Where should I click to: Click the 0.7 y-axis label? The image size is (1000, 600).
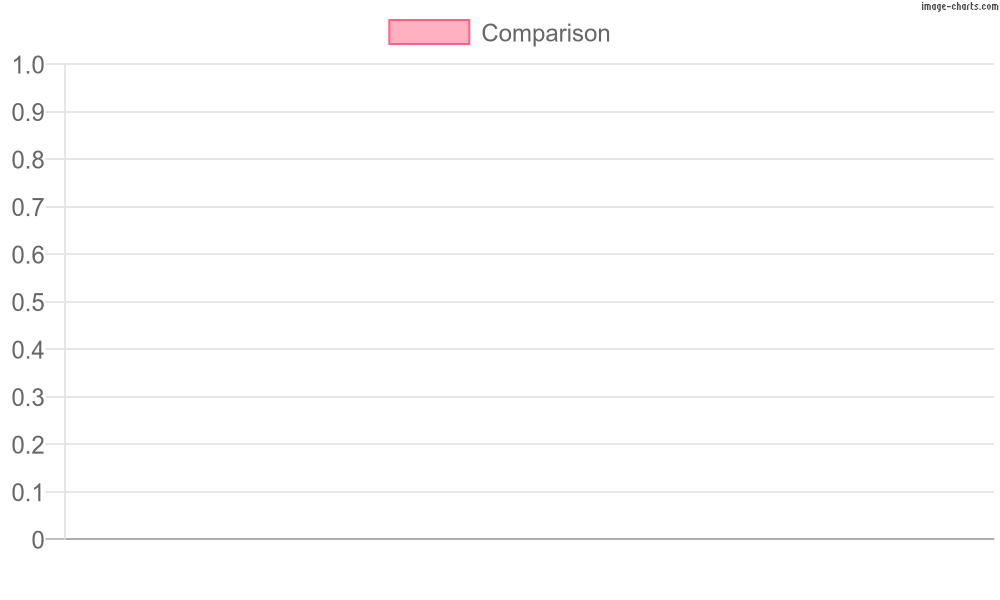point(28,208)
